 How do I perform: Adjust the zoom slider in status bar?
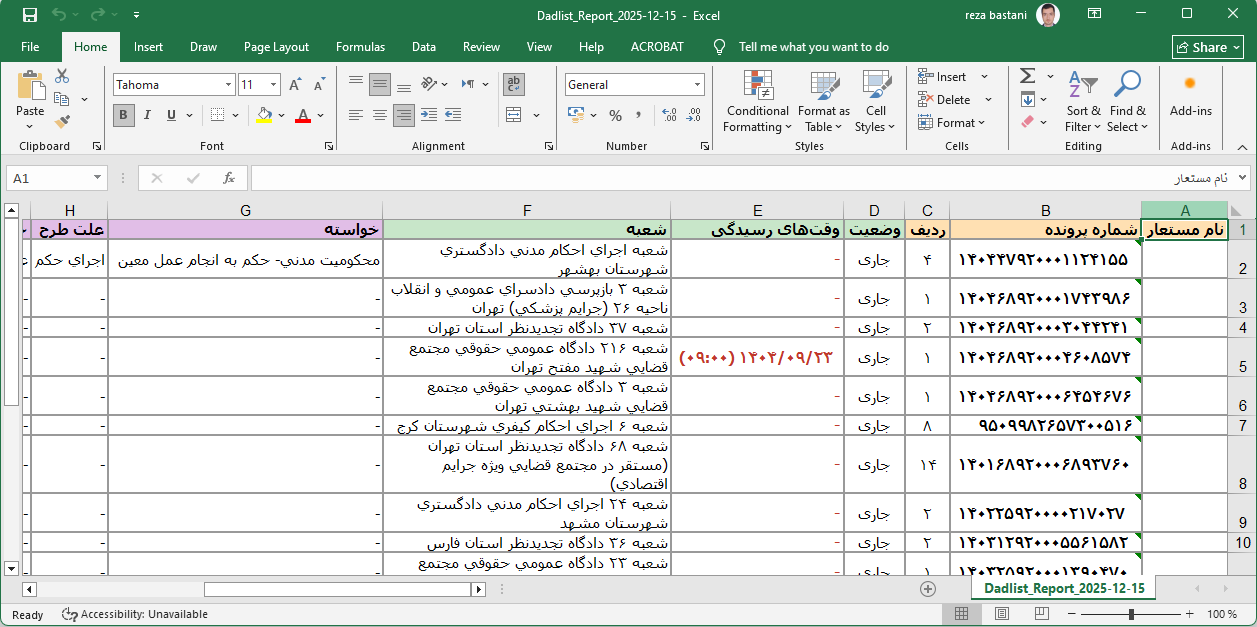(x=1133, y=614)
